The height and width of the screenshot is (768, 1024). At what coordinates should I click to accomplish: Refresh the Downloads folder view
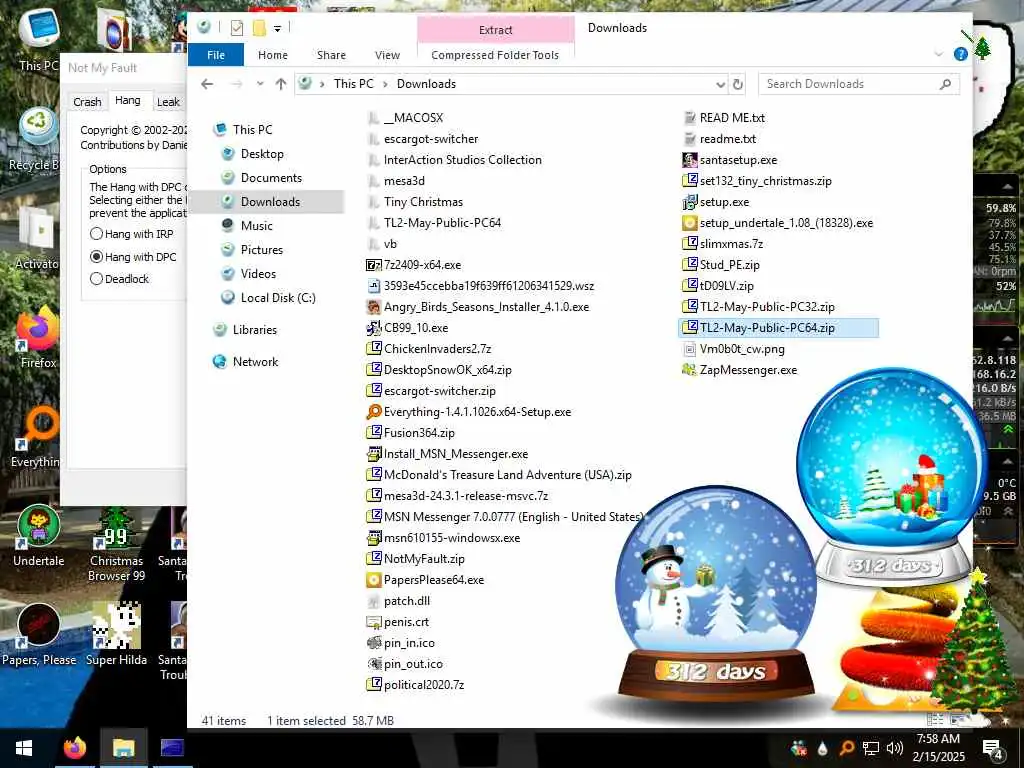(x=738, y=84)
